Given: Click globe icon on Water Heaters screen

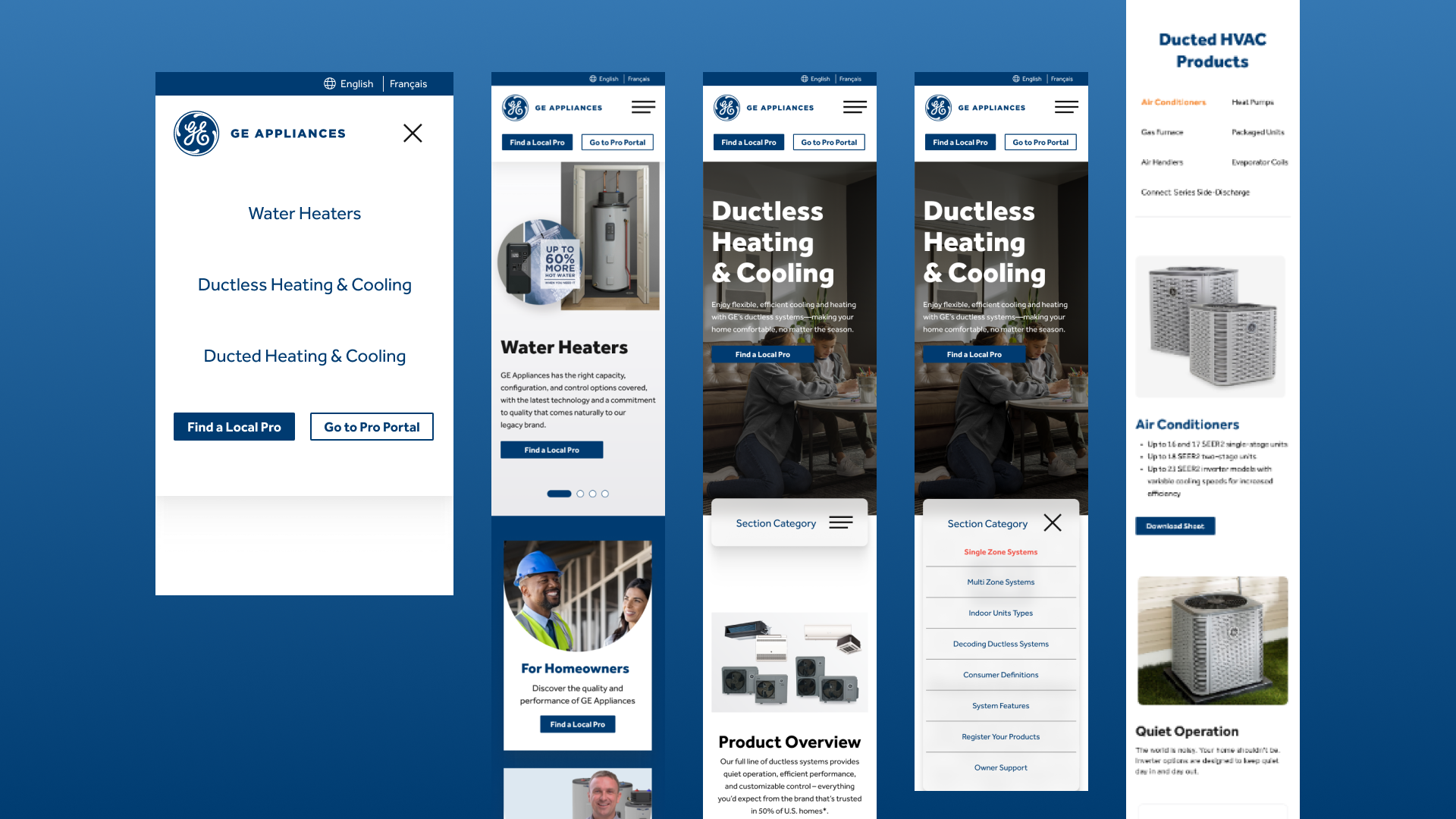Looking at the screenshot, I should pos(593,79).
